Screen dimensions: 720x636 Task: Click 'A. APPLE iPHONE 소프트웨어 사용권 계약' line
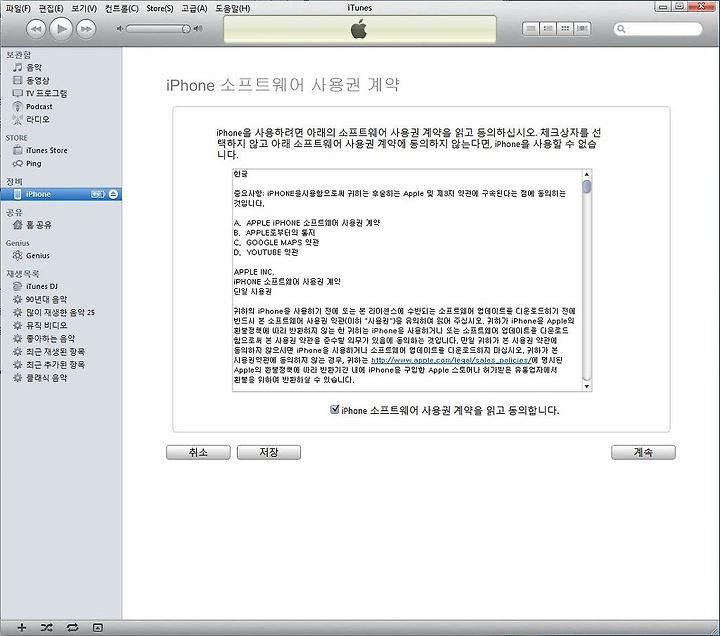(307, 223)
